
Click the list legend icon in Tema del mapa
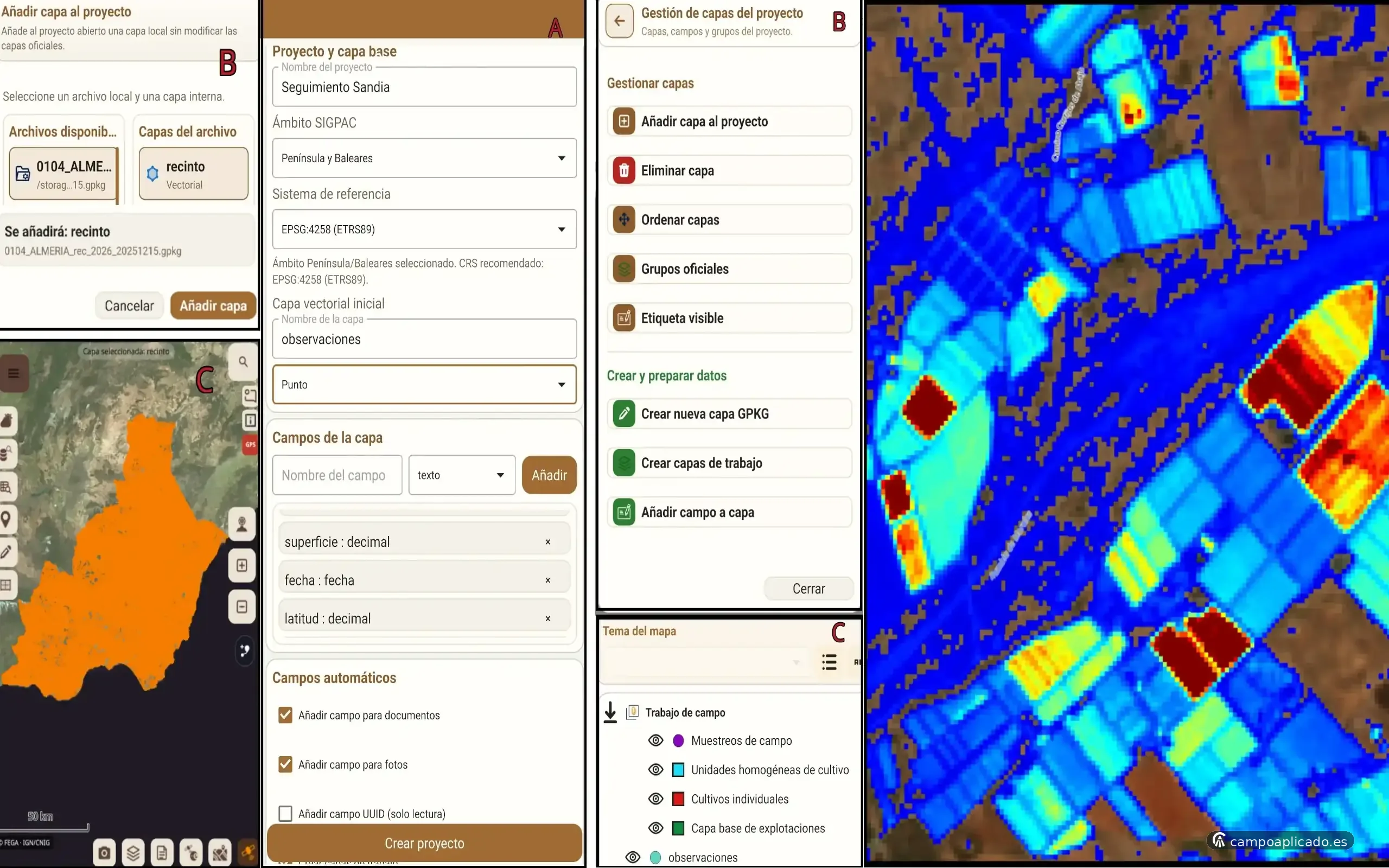coord(829,662)
